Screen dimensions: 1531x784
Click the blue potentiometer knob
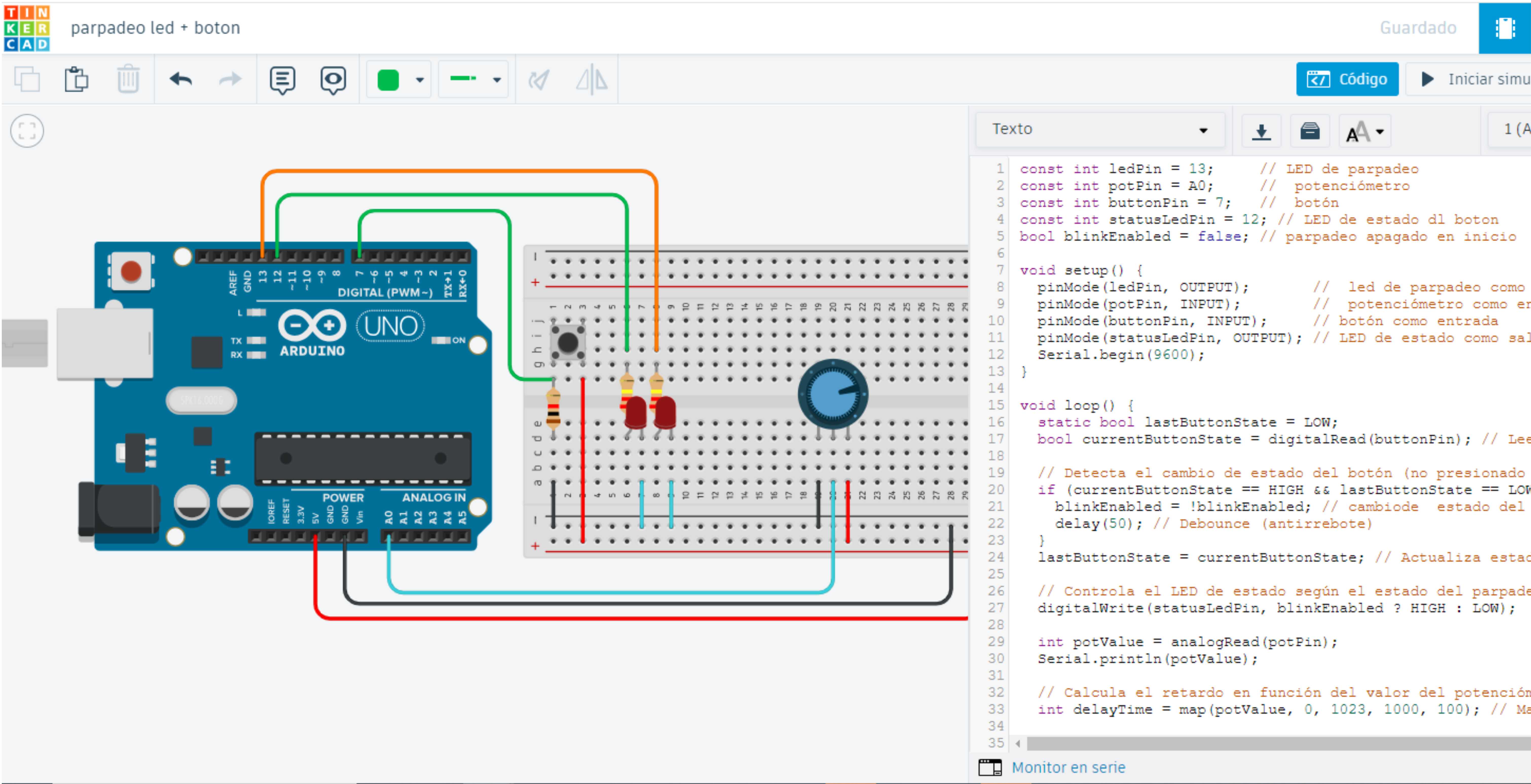(x=833, y=394)
